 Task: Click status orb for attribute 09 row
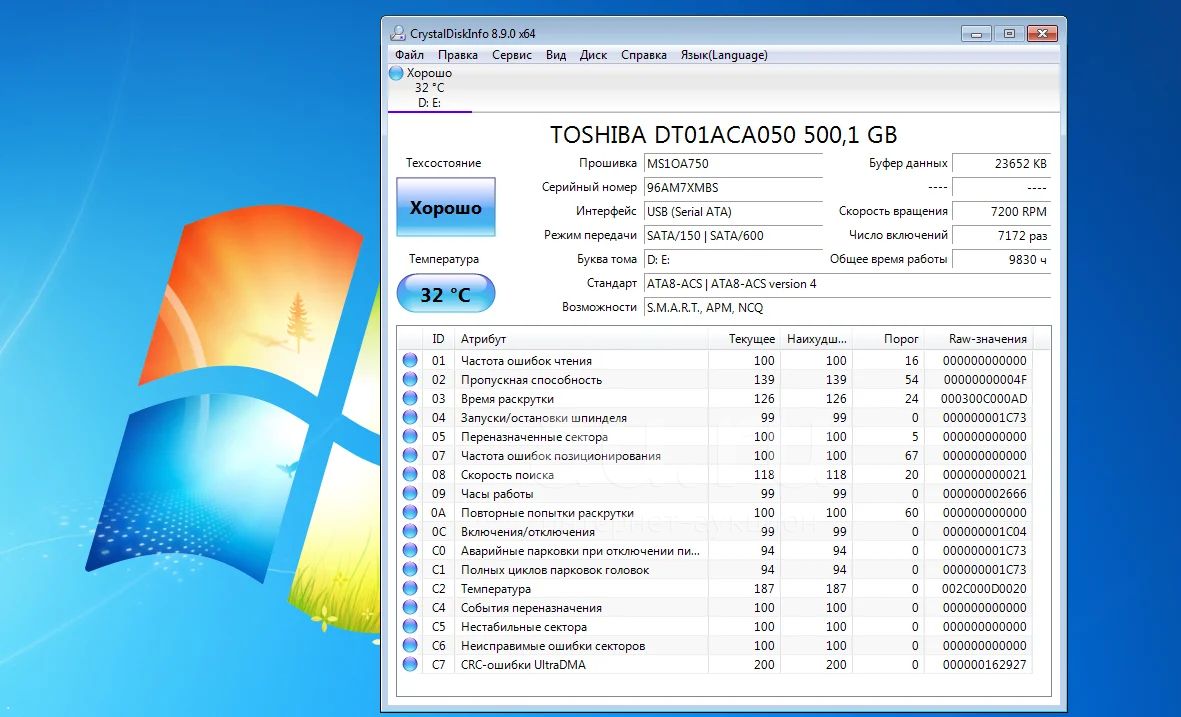click(410, 493)
